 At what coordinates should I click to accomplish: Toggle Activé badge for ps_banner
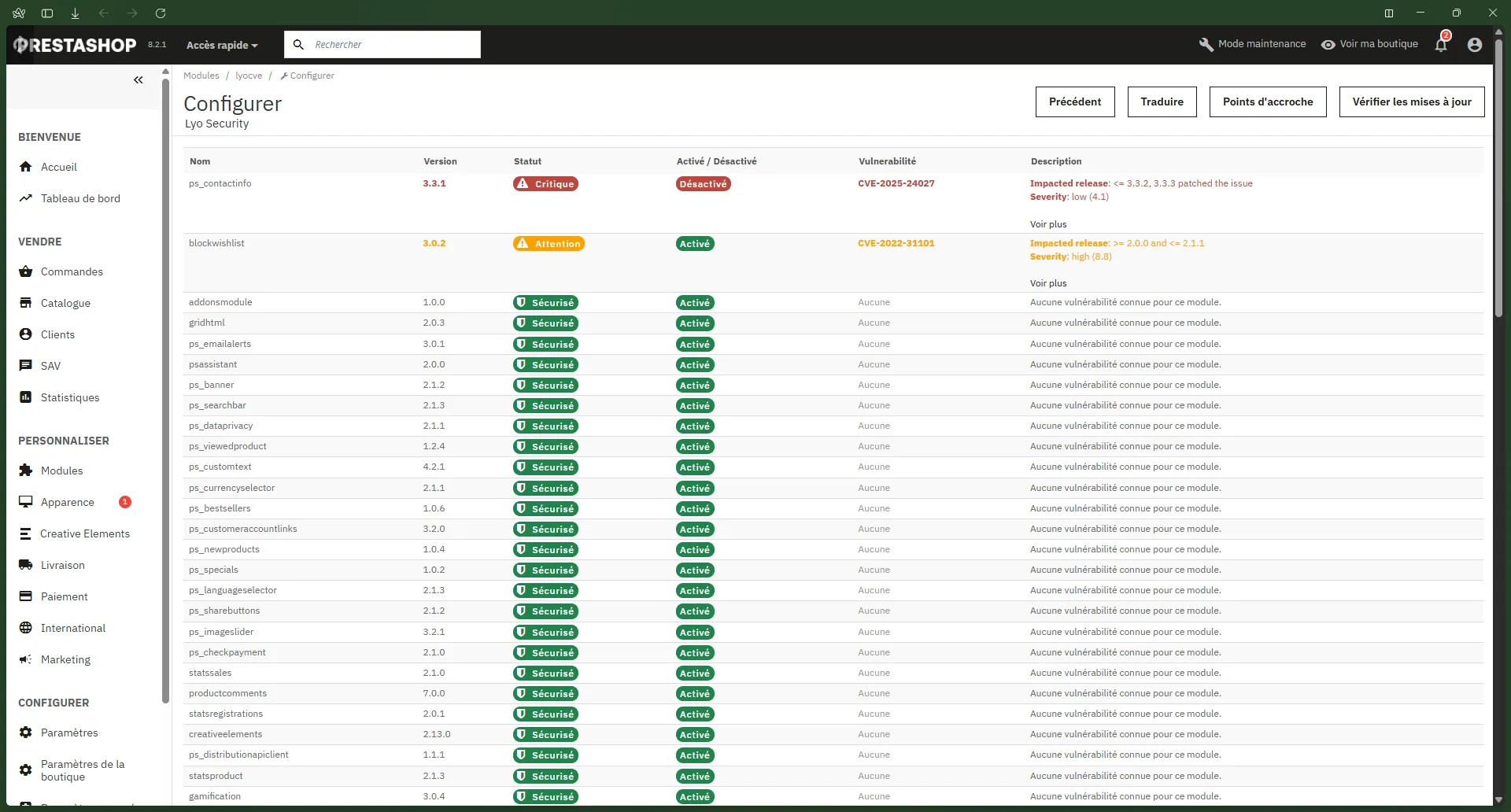click(x=695, y=386)
